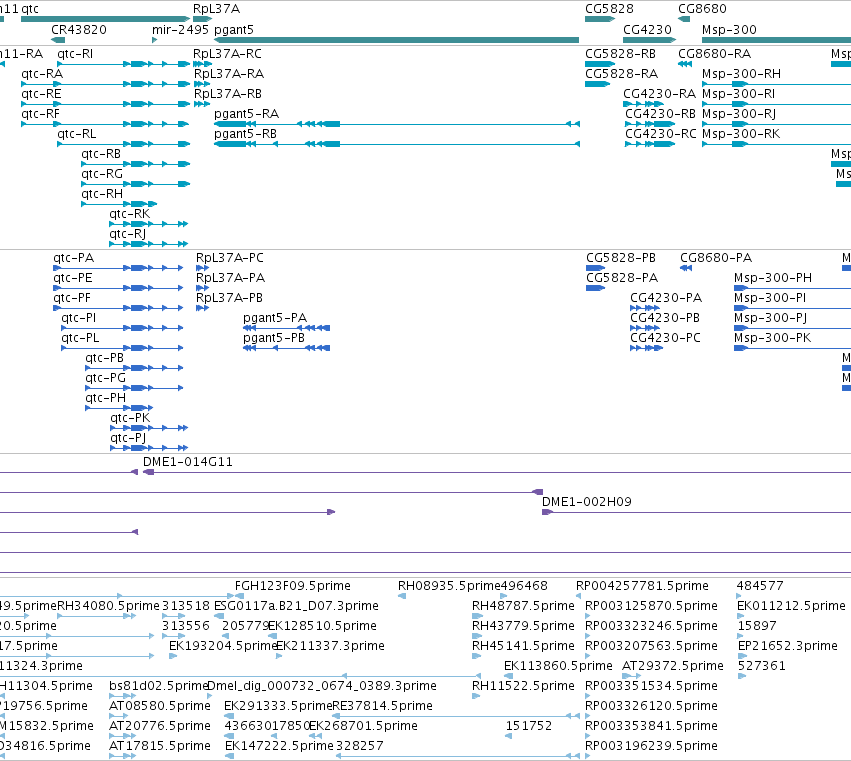Screen dimensions: 851x761
Task: Select the Msp-300 gene label
Action: (729, 30)
